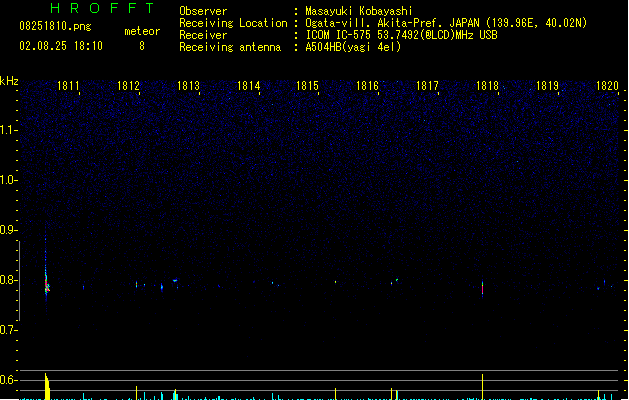Click the Ogata-vill. Akita-Pref. JAPAN location text
The image size is (629, 400).
(x=446, y=23)
